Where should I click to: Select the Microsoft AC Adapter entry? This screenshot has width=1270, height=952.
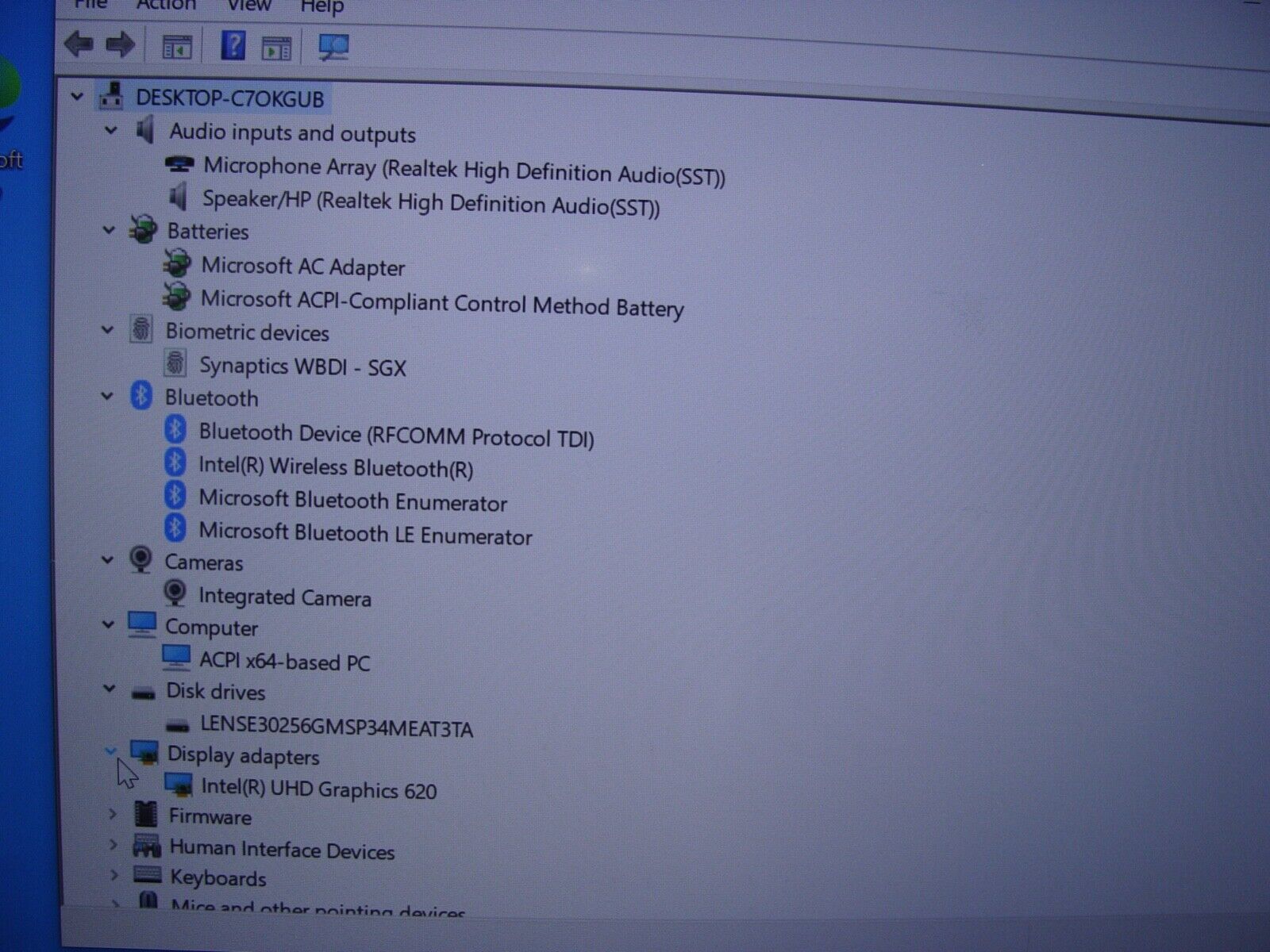(303, 266)
